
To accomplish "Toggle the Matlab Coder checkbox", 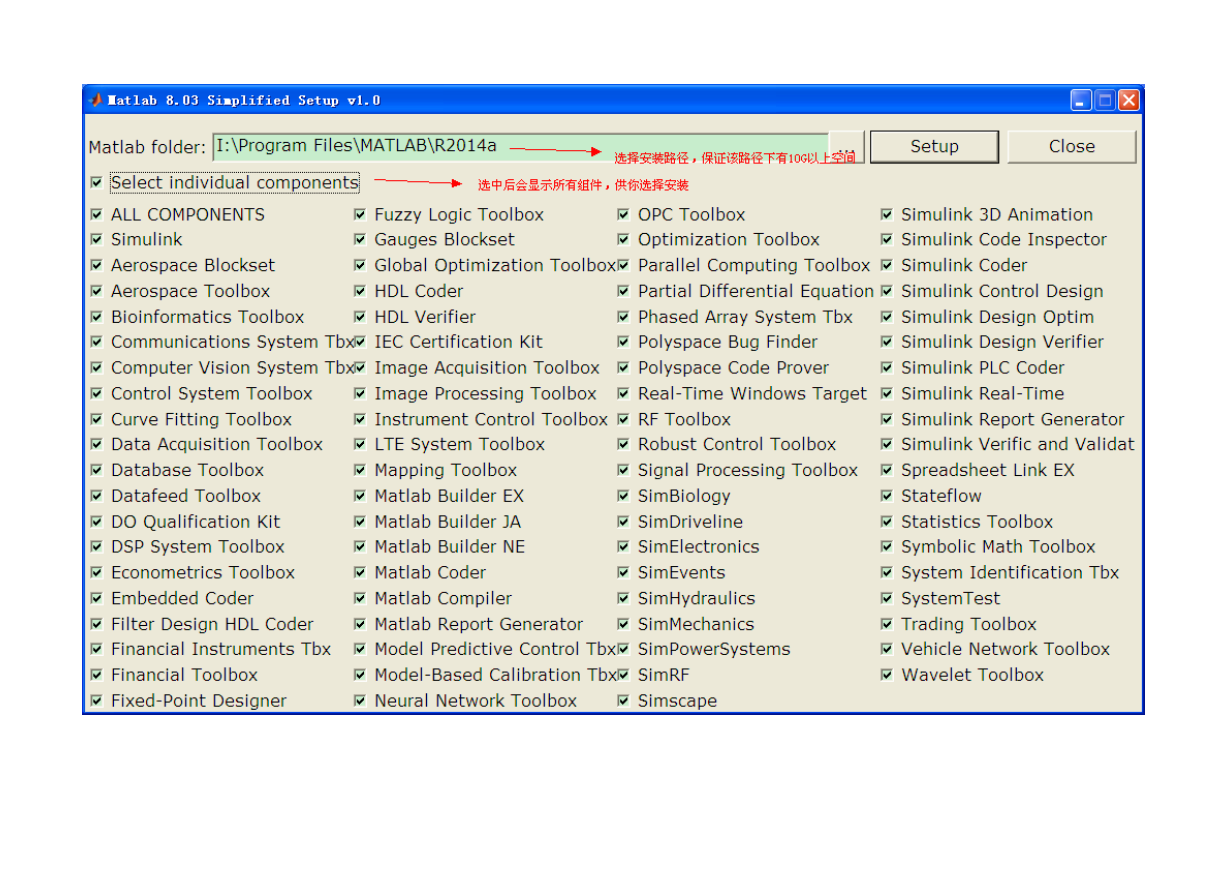I will pos(360,573).
